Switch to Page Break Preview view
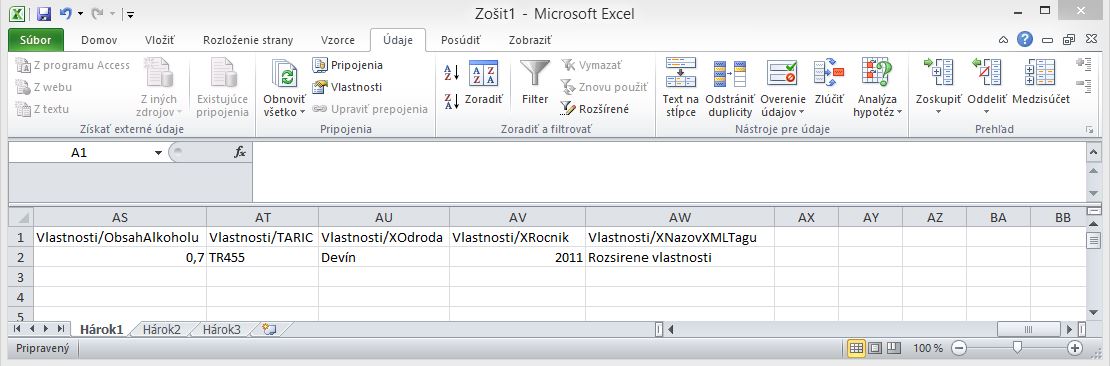The height and width of the screenshot is (366, 1110). pyautogui.click(x=893, y=348)
